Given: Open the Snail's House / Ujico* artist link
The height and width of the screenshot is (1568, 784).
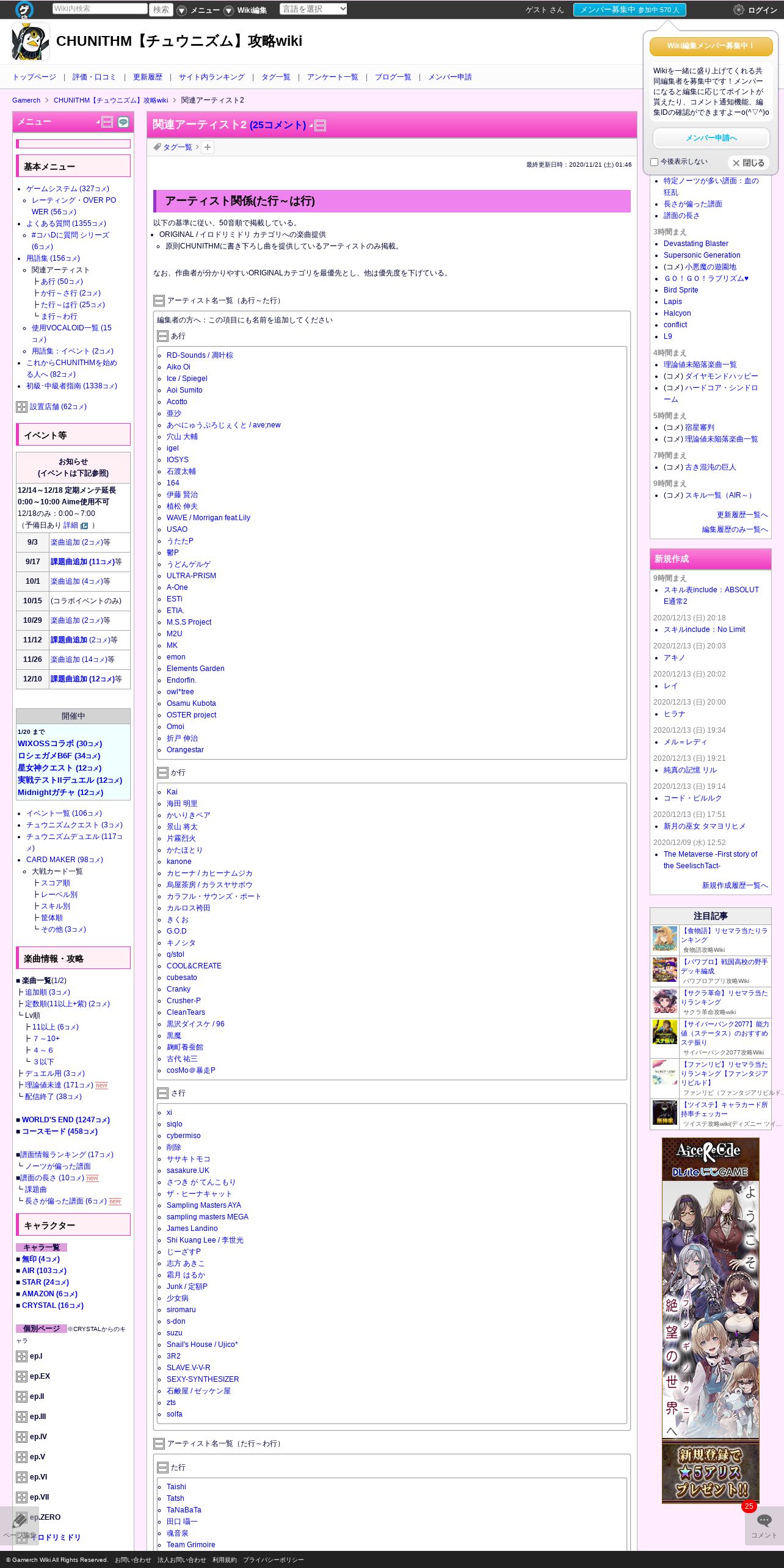Looking at the screenshot, I should pos(202,1345).
